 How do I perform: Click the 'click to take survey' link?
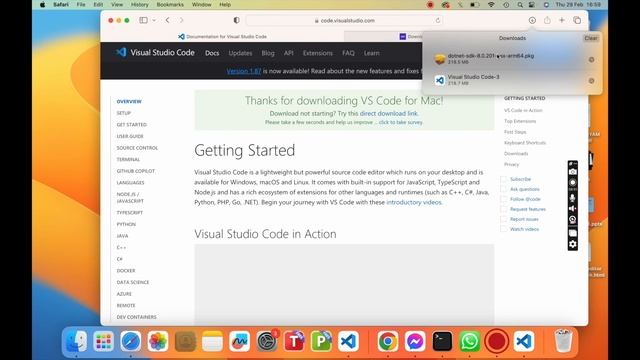[400, 122]
